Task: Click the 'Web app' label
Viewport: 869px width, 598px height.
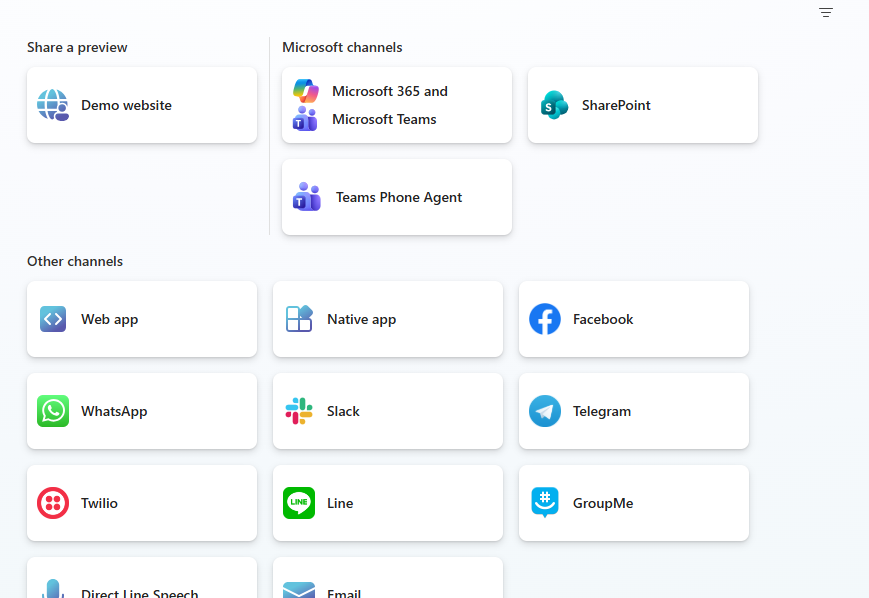Action: [109, 319]
